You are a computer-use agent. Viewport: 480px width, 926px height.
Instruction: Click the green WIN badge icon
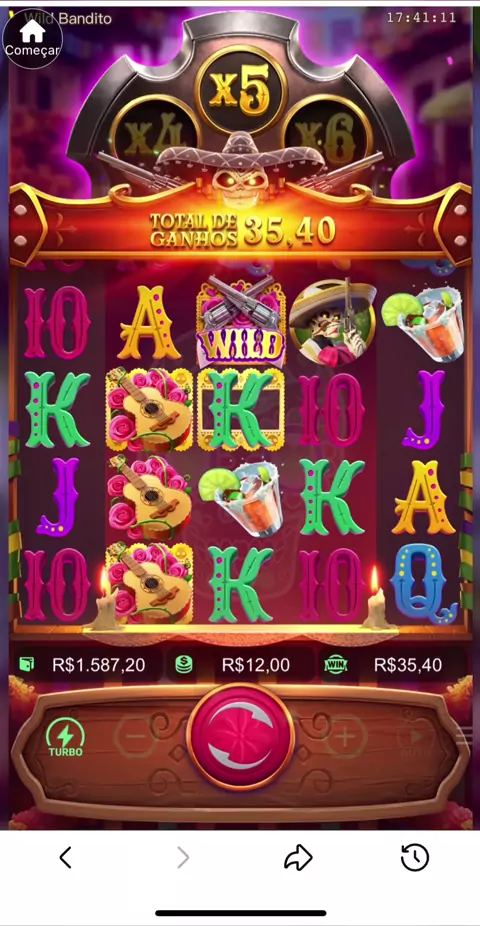(x=335, y=665)
